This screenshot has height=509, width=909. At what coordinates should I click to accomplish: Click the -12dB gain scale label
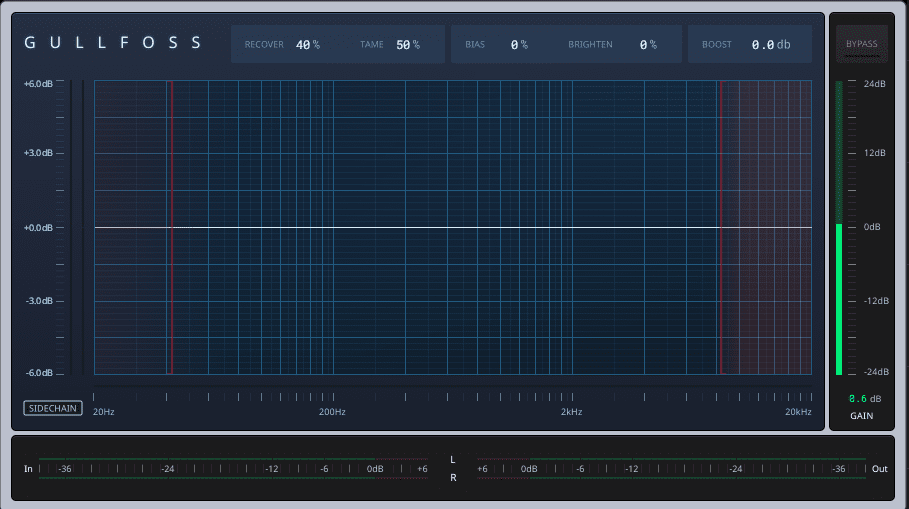(876, 301)
